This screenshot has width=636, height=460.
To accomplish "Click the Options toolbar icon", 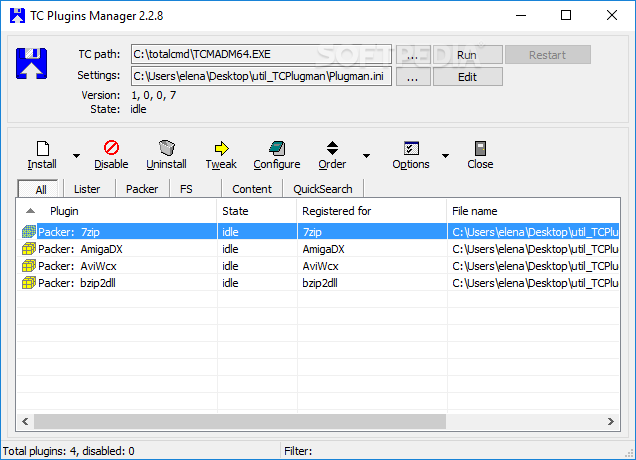I will (411, 148).
